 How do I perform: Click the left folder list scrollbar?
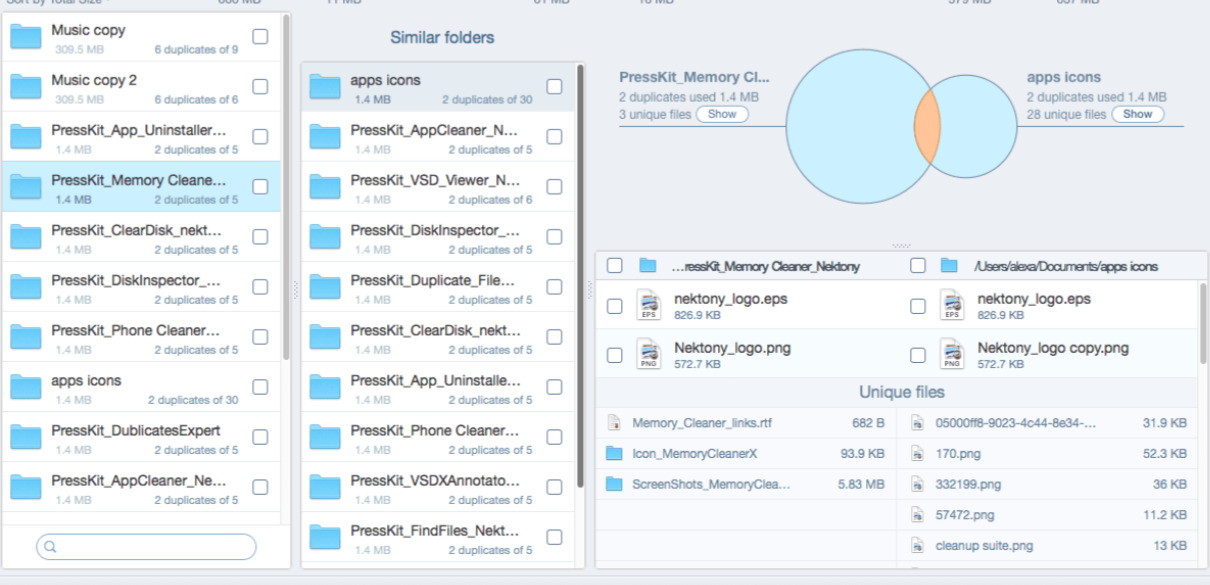pos(286,188)
